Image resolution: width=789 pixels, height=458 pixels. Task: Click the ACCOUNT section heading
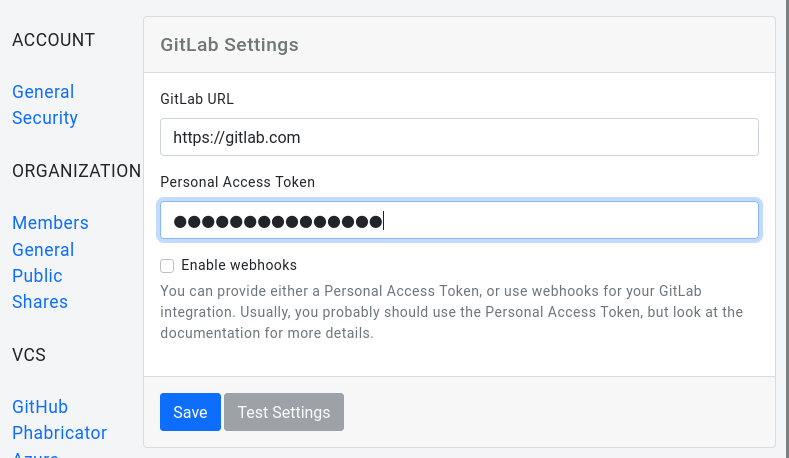click(x=53, y=40)
